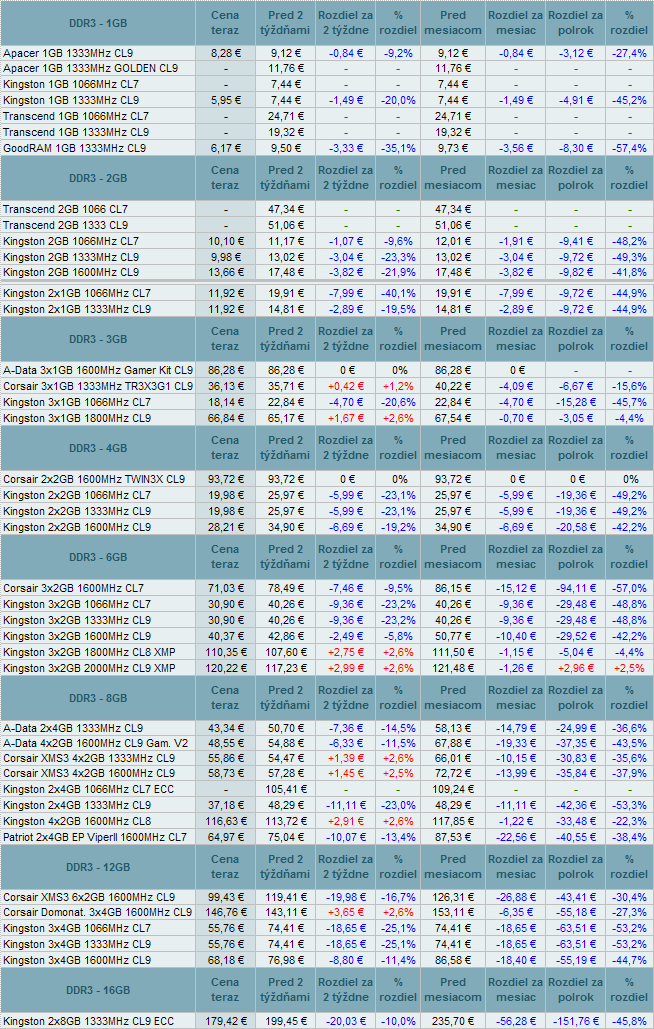Screen dimensions: 654x1029
Task: Click the red +0,42 € two-week difference
Action: 345,386
